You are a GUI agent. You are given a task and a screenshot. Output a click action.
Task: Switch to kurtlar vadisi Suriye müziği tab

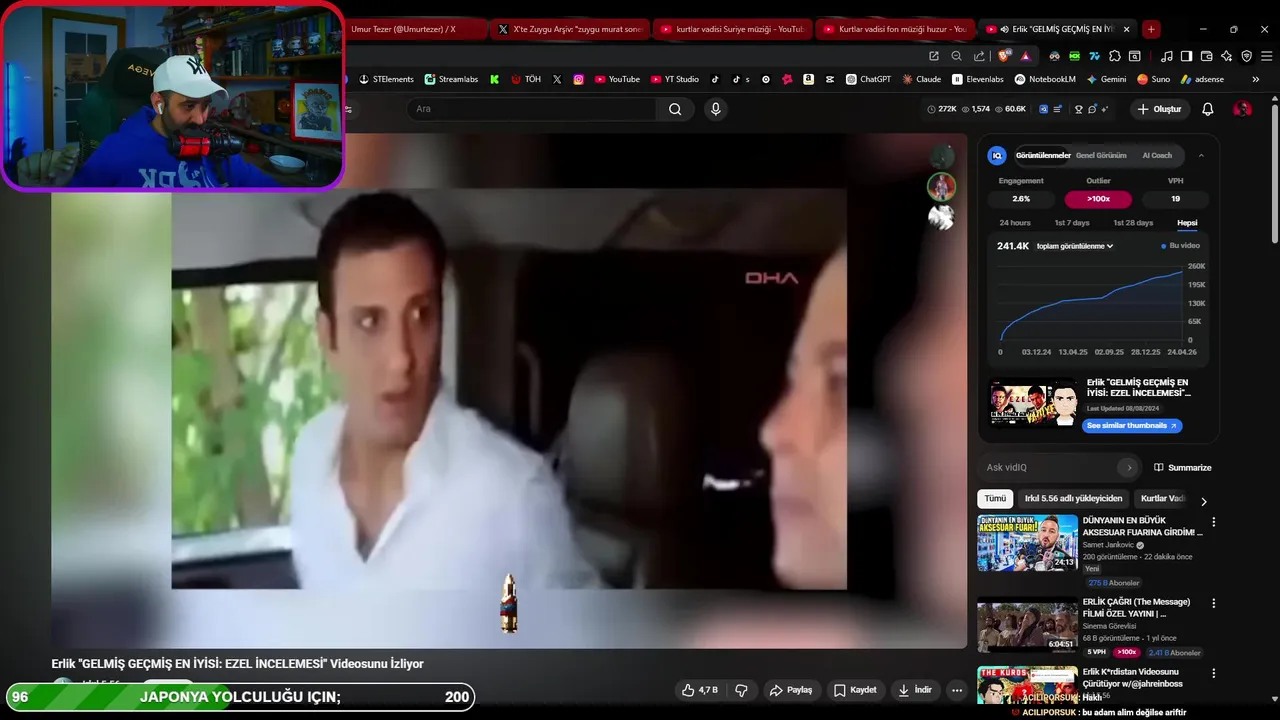click(x=732, y=29)
